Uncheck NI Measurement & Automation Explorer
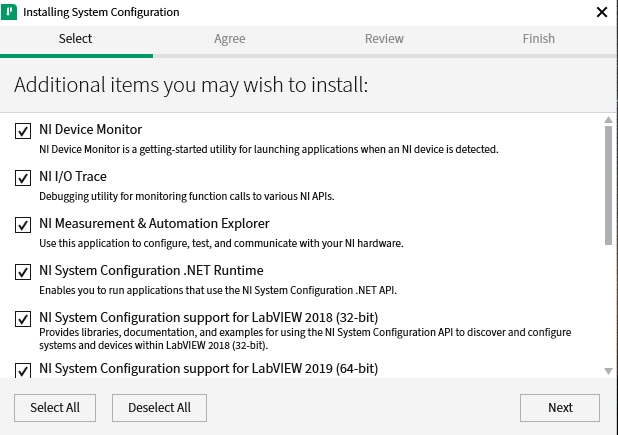 tap(23, 225)
